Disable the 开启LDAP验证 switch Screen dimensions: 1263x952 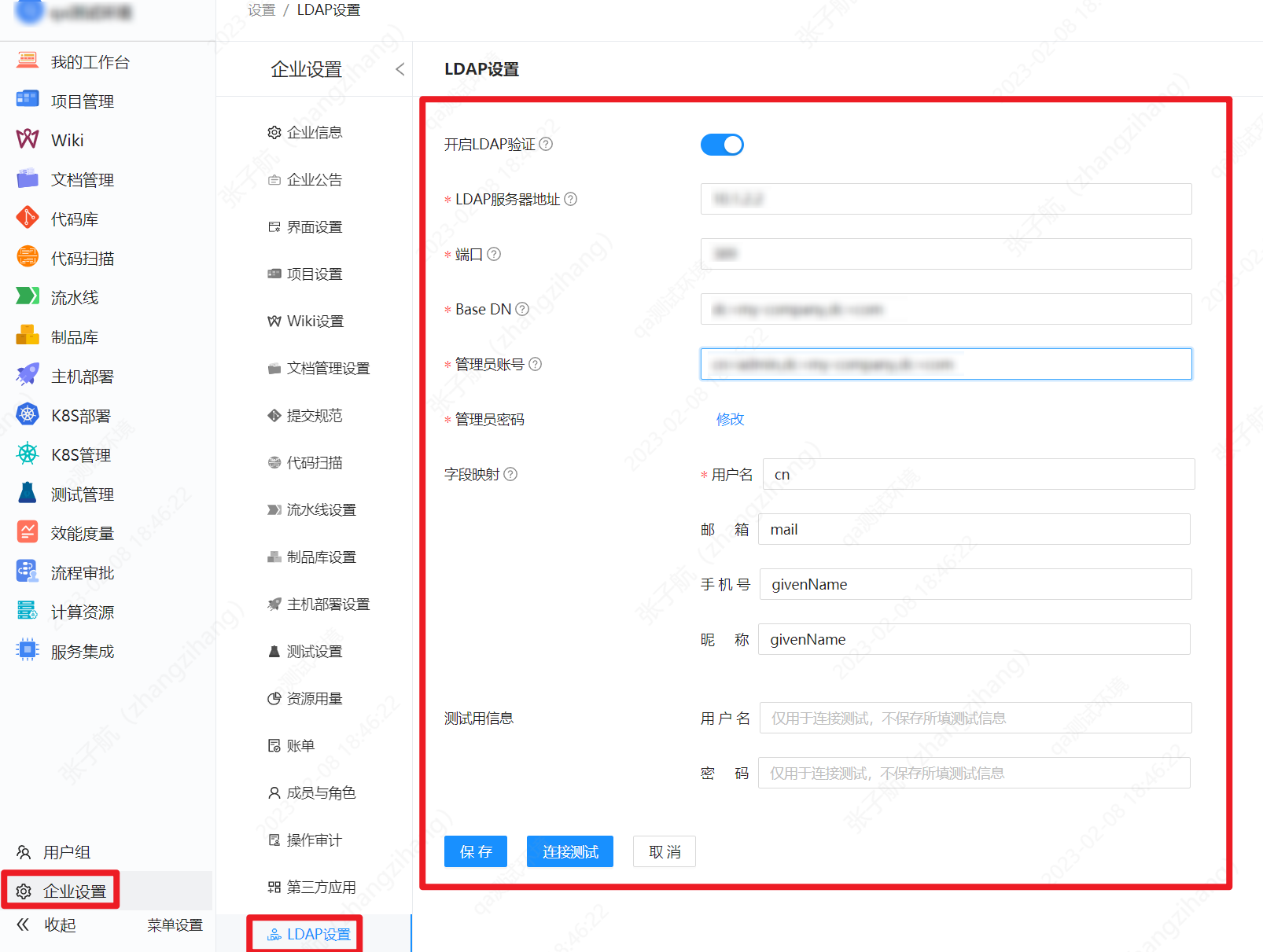(721, 144)
